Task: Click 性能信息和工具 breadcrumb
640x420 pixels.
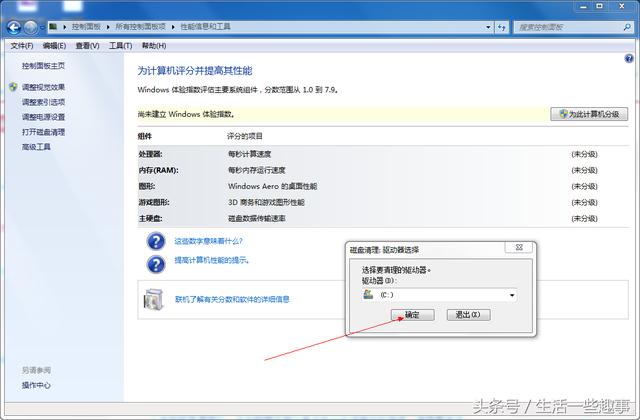Action: (205, 27)
